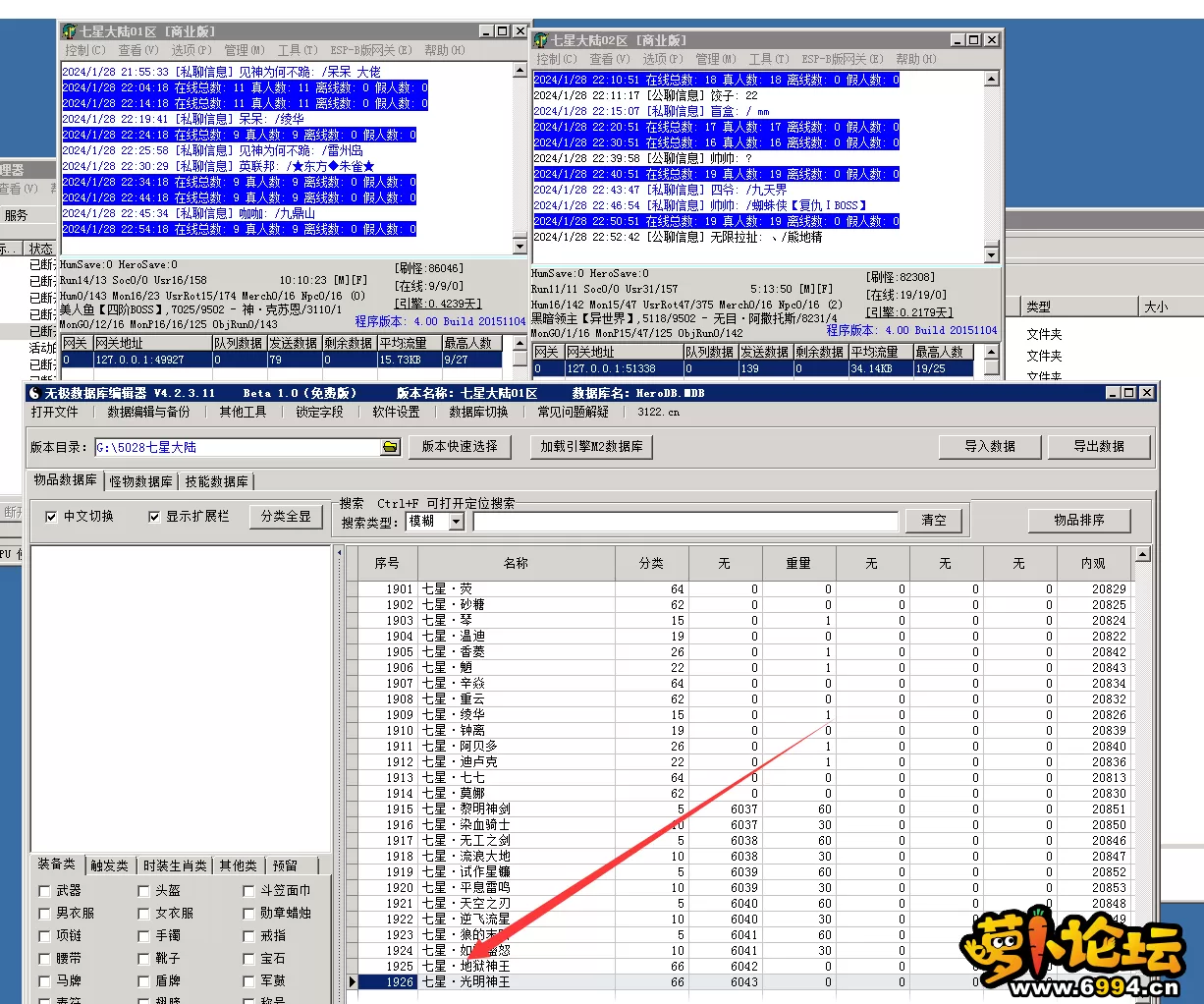Click into the search text field
This screenshot has height=1004, width=1204.
tap(685, 522)
